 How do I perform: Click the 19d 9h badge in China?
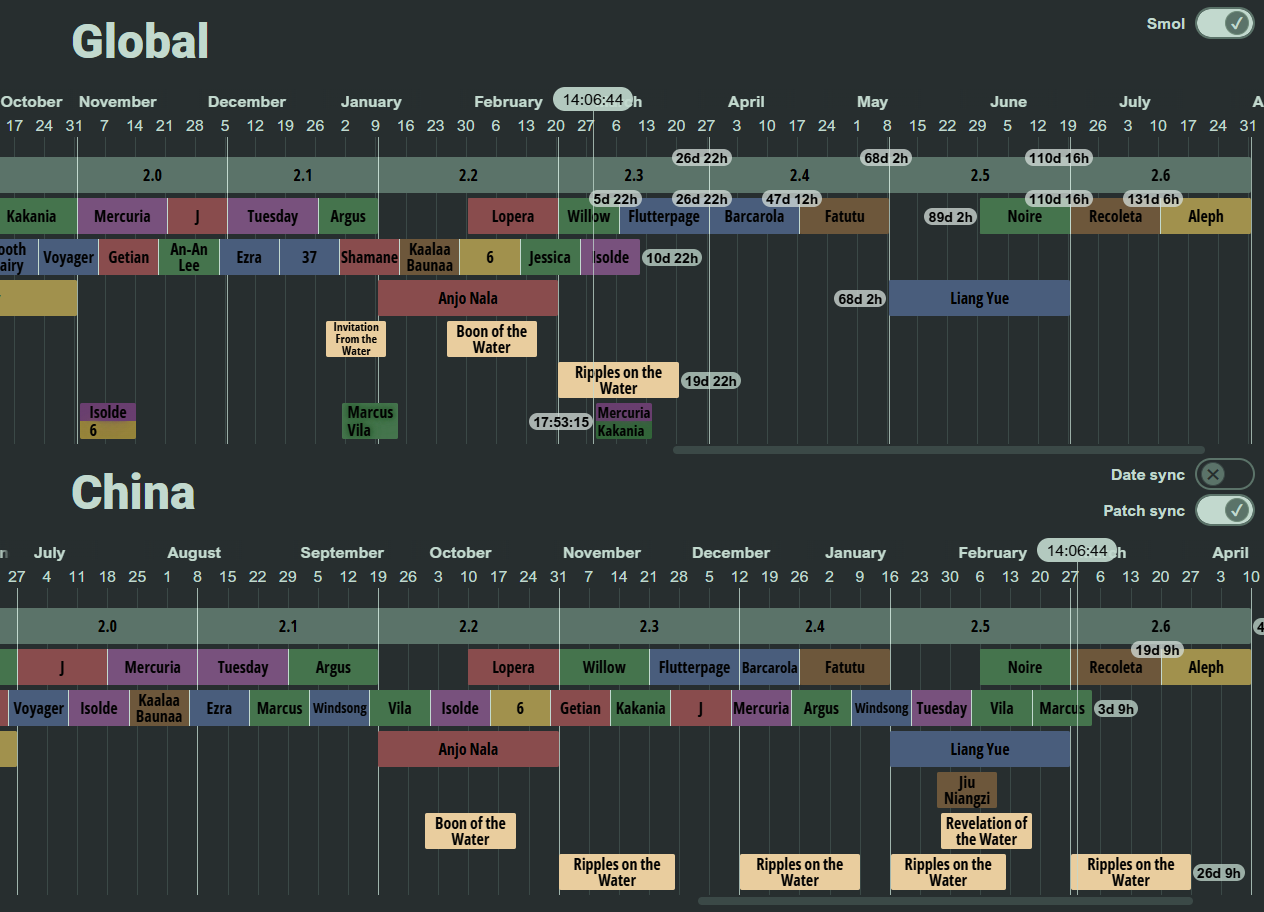[1159, 650]
